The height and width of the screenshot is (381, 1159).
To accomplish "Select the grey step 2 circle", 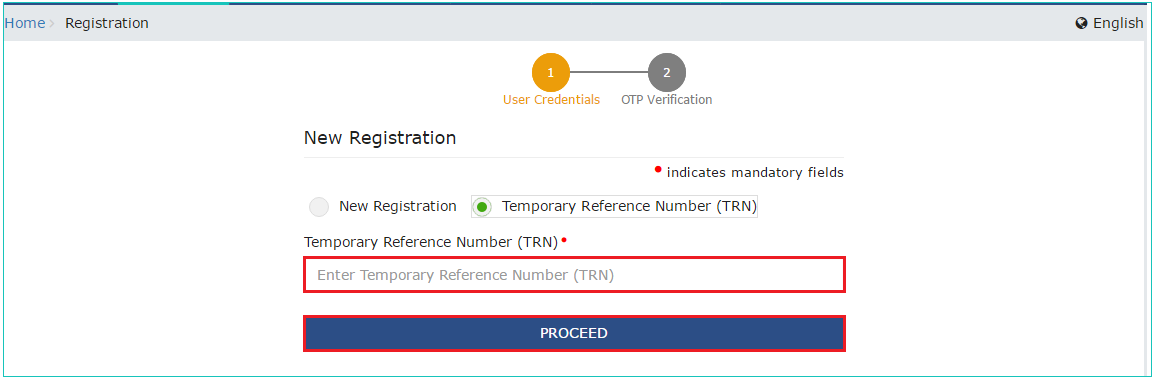I will tap(667, 73).
